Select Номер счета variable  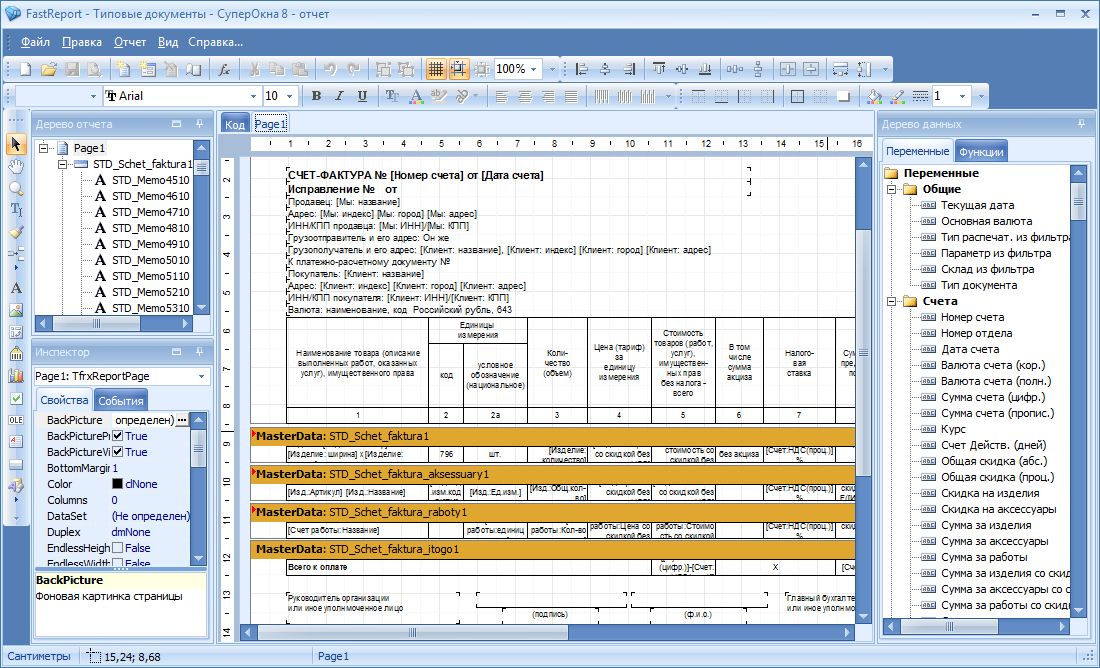pos(972,317)
